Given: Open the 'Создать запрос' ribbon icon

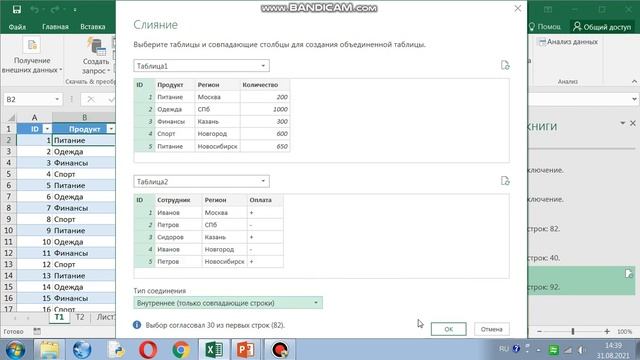Looking at the screenshot, I should [x=97, y=46].
